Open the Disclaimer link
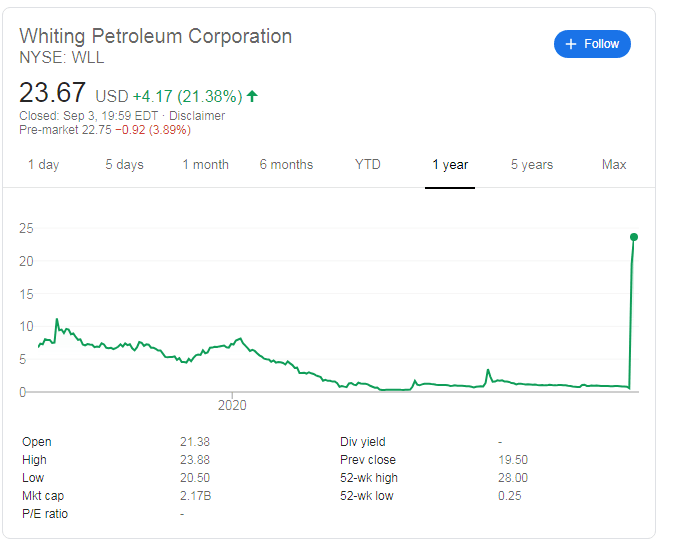Viewport: 675px width, 545px height. point(198,116)
